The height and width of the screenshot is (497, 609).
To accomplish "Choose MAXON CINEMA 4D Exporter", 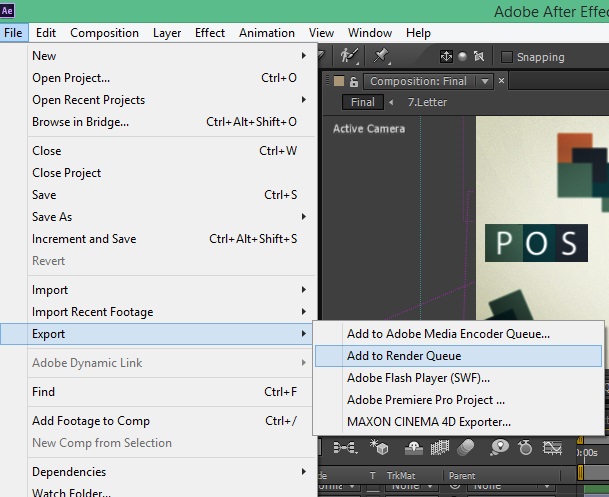I will coord(458,422).
